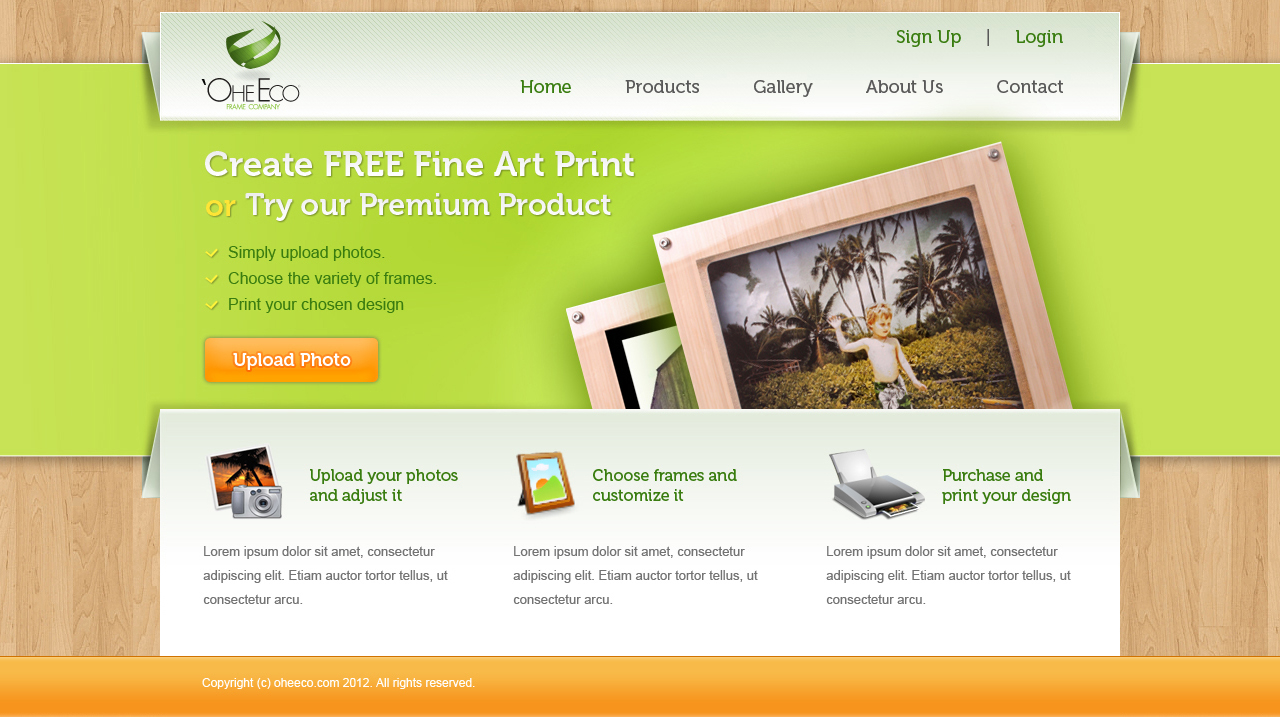Select About Us in navigation
Image resolution: width=1280 pixels, height=717 pixels.
[x=904, y=87]
